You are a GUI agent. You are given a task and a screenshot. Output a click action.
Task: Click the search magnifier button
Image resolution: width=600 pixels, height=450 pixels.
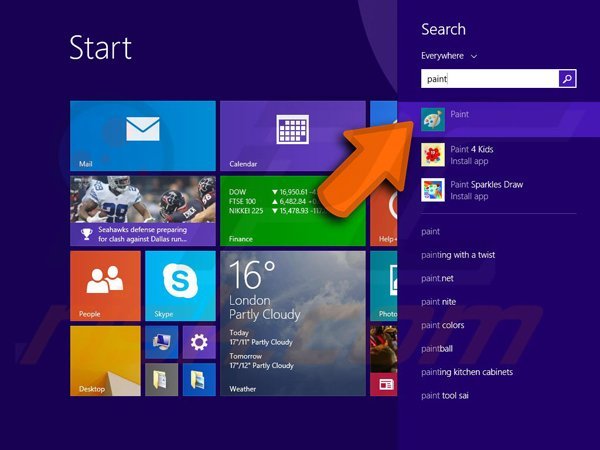[567, 79]
